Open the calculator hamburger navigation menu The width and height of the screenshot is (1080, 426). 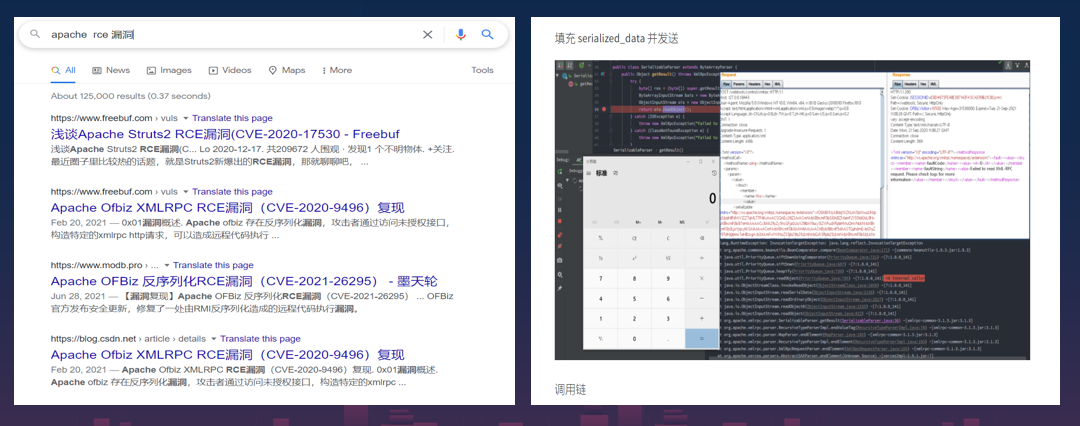pos(589,173)
